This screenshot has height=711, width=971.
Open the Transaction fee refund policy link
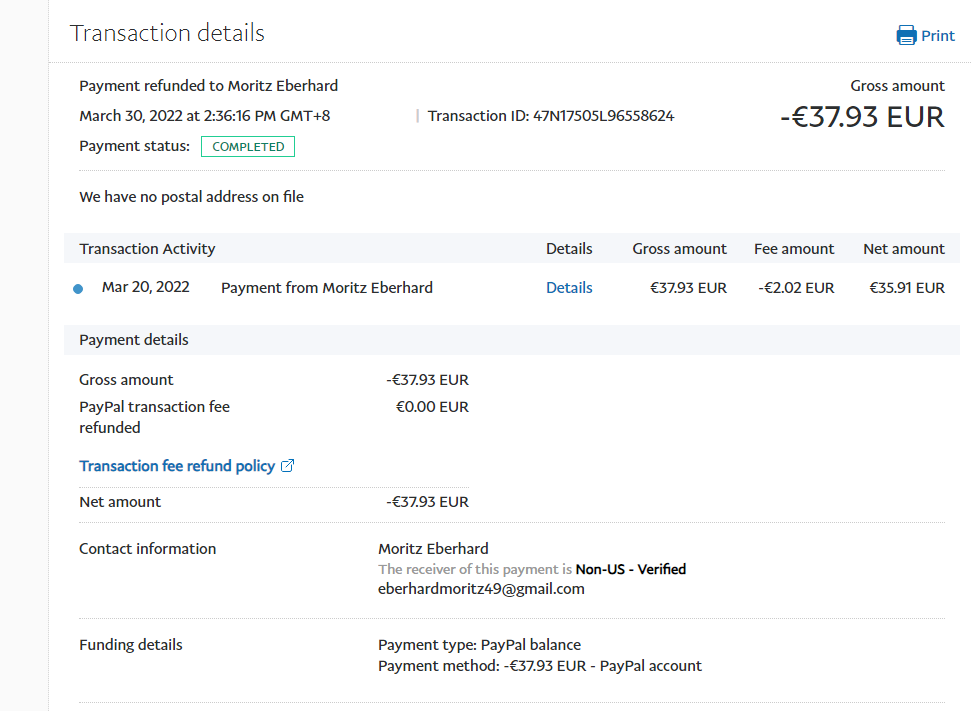177,466
